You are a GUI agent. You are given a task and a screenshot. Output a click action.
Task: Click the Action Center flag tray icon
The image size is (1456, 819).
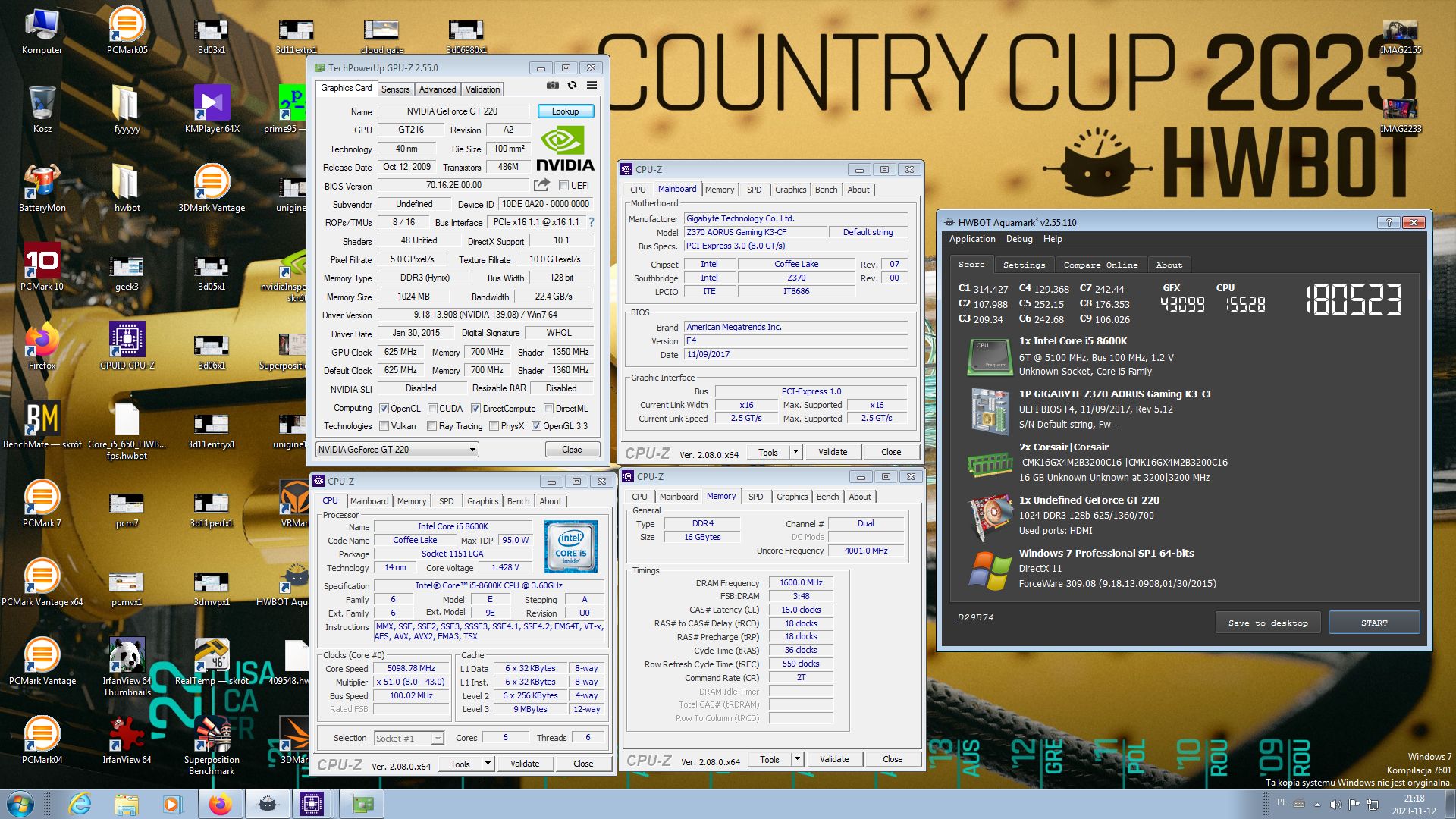point(1354,804)
